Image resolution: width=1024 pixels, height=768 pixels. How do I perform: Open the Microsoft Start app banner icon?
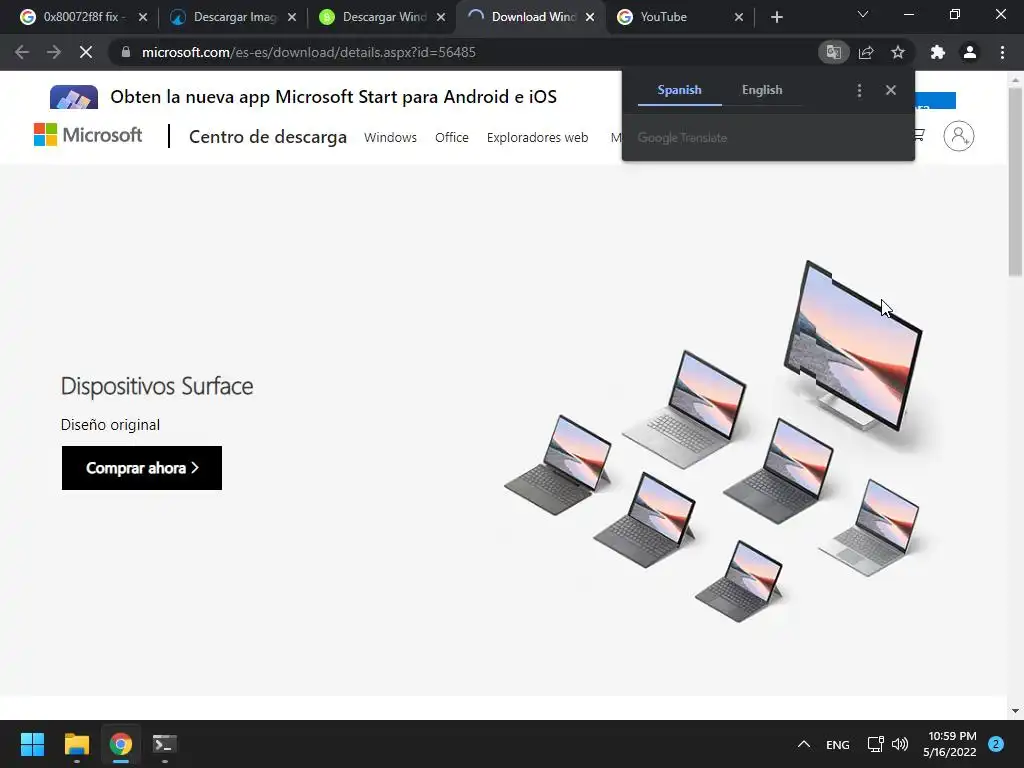coord(74,97)
